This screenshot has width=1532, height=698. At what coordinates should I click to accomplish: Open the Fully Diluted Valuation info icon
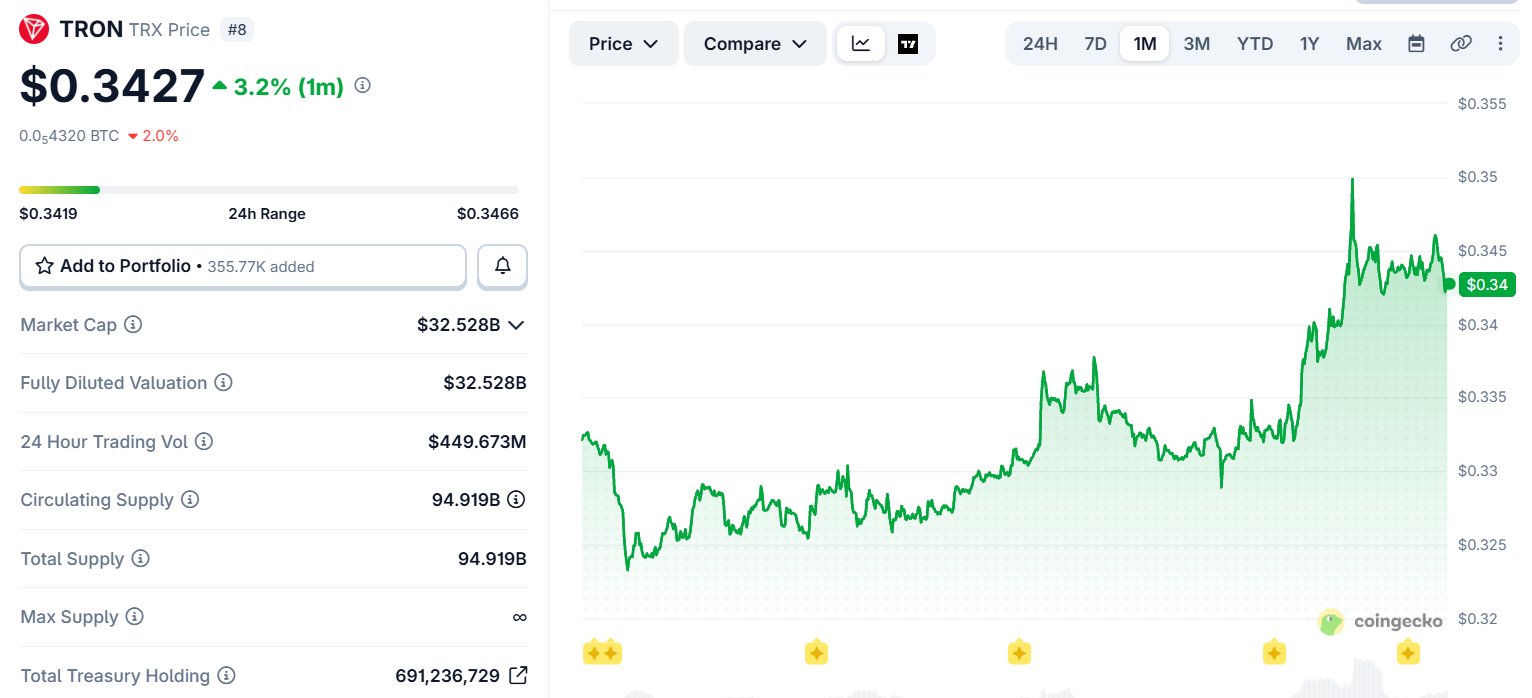224,383
